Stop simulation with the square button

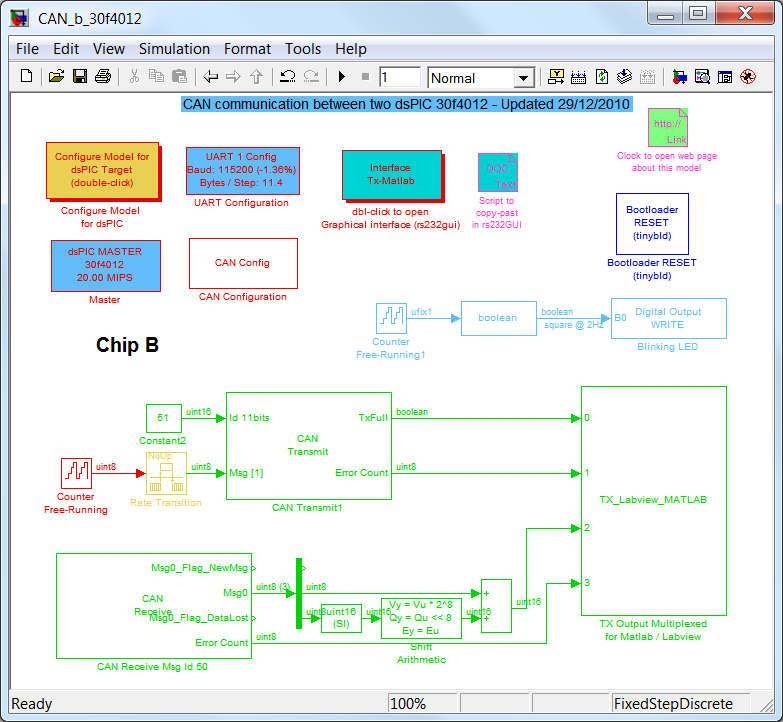366,77
